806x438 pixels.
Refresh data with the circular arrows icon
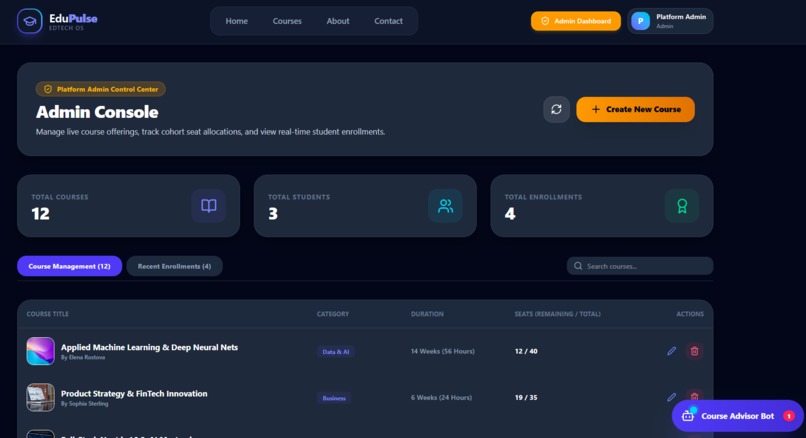pos(556,109)
